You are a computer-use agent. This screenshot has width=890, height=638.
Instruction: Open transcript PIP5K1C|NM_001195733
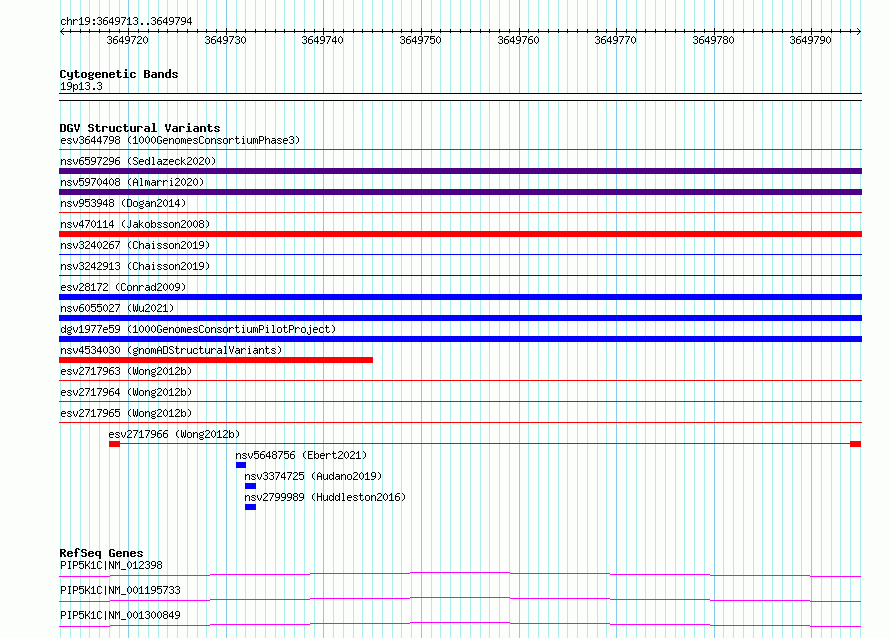(x=120, y=590)
